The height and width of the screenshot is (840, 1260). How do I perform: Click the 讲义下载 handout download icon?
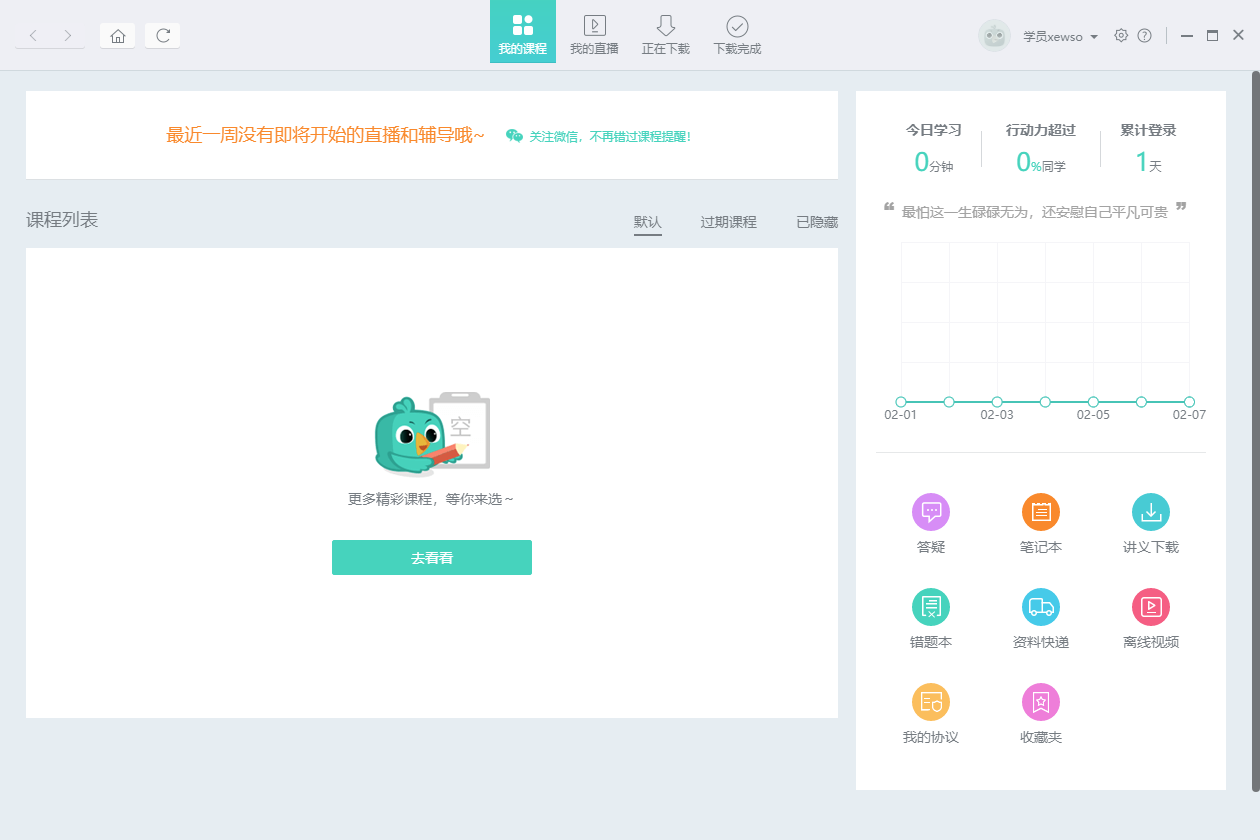tap(1150, 512)
